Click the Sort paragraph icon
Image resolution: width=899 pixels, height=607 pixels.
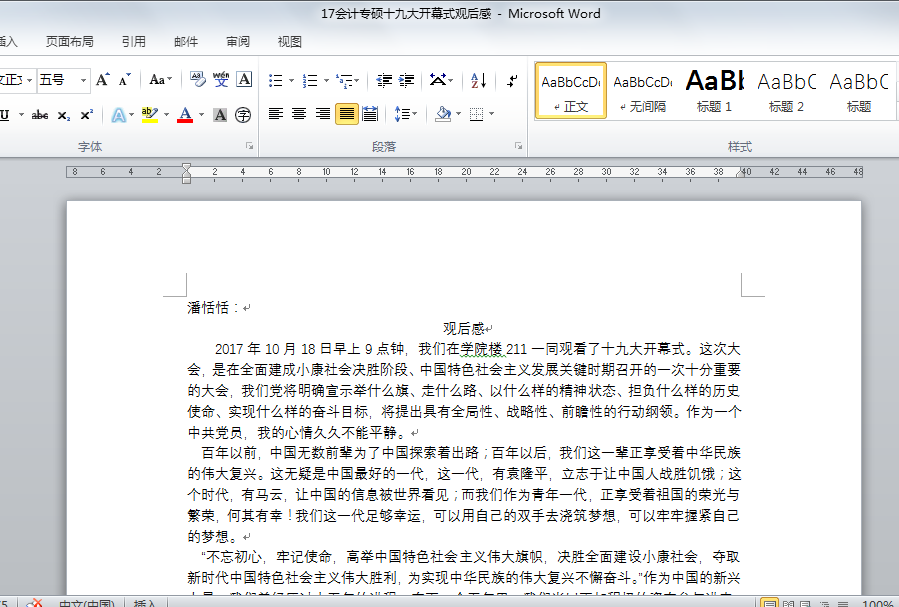tap(478, 80)
